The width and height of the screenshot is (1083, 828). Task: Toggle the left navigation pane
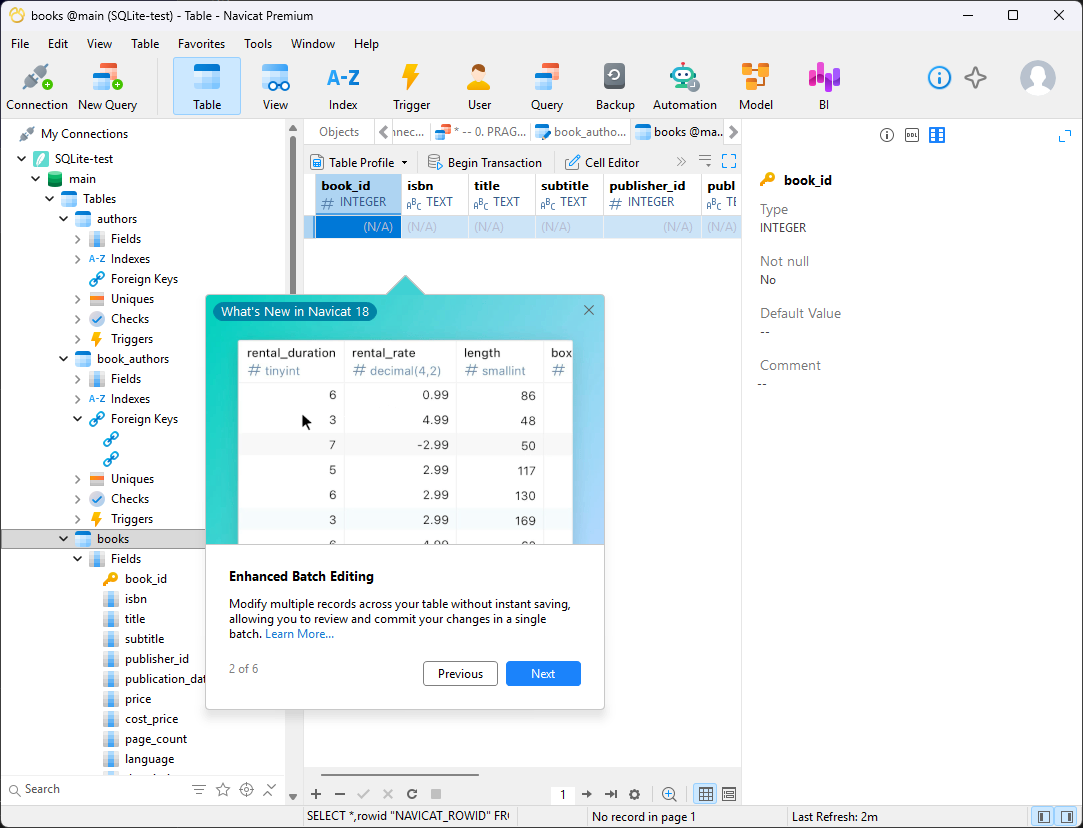click(1044, 817)
